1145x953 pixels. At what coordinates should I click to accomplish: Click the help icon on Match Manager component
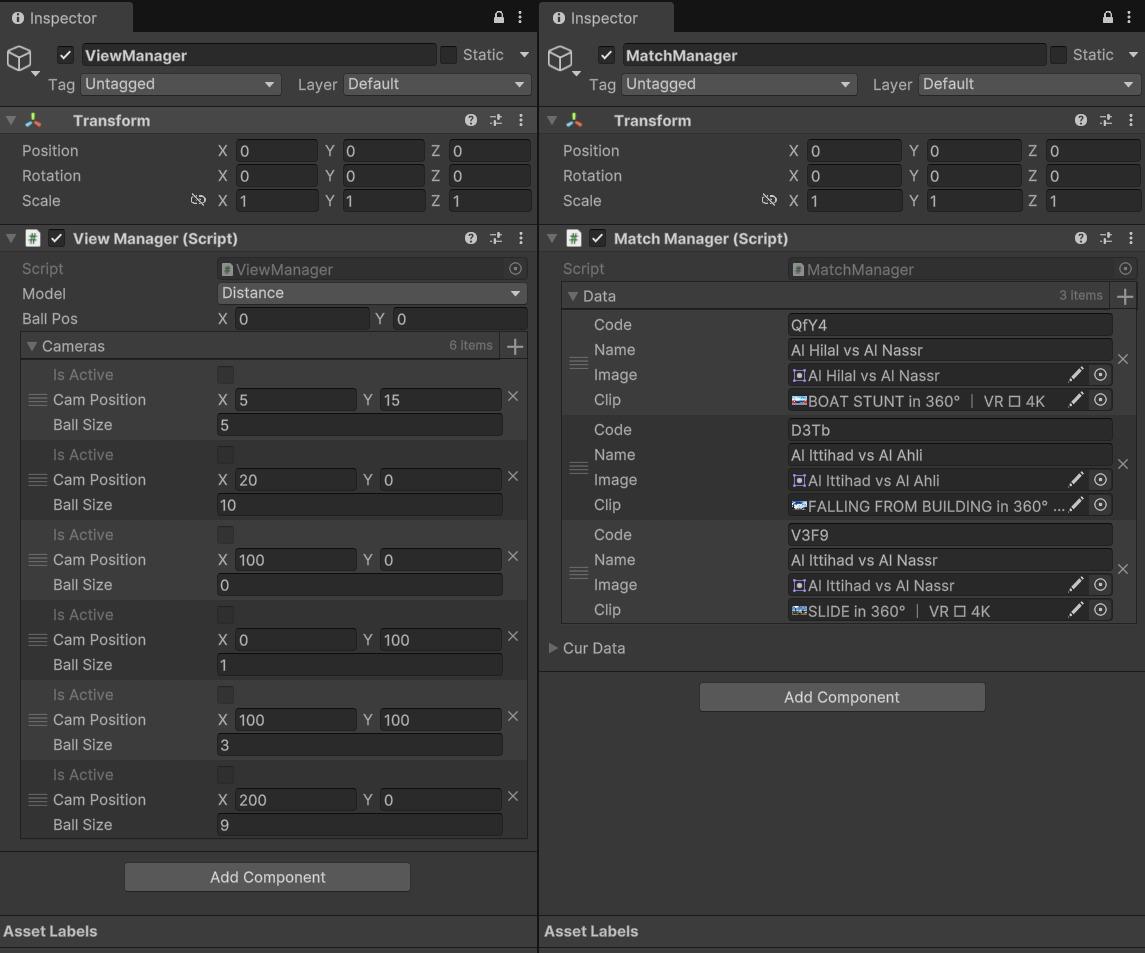point(1081,238)
